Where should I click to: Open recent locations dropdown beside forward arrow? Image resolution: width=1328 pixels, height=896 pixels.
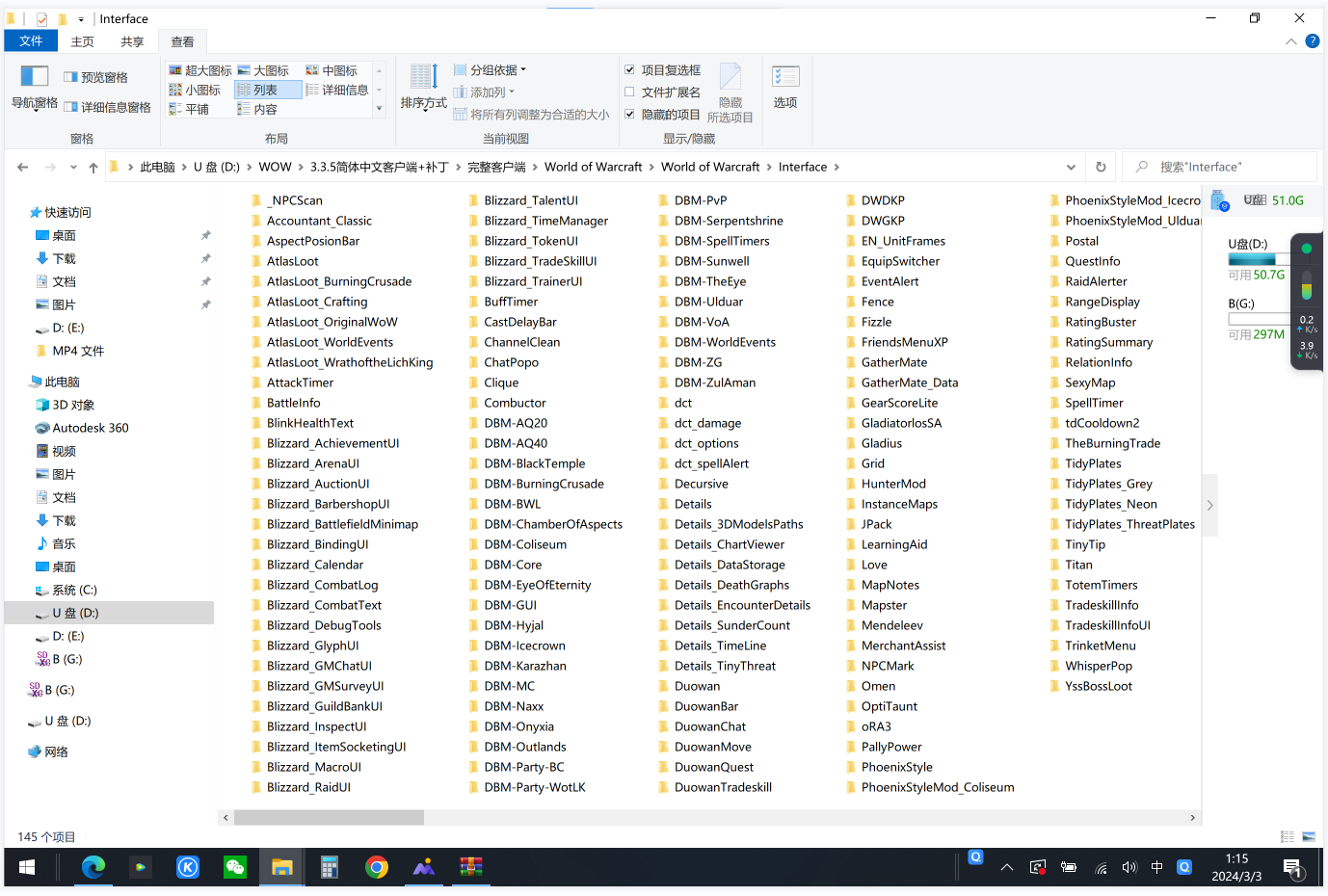[x=73, y=167]
